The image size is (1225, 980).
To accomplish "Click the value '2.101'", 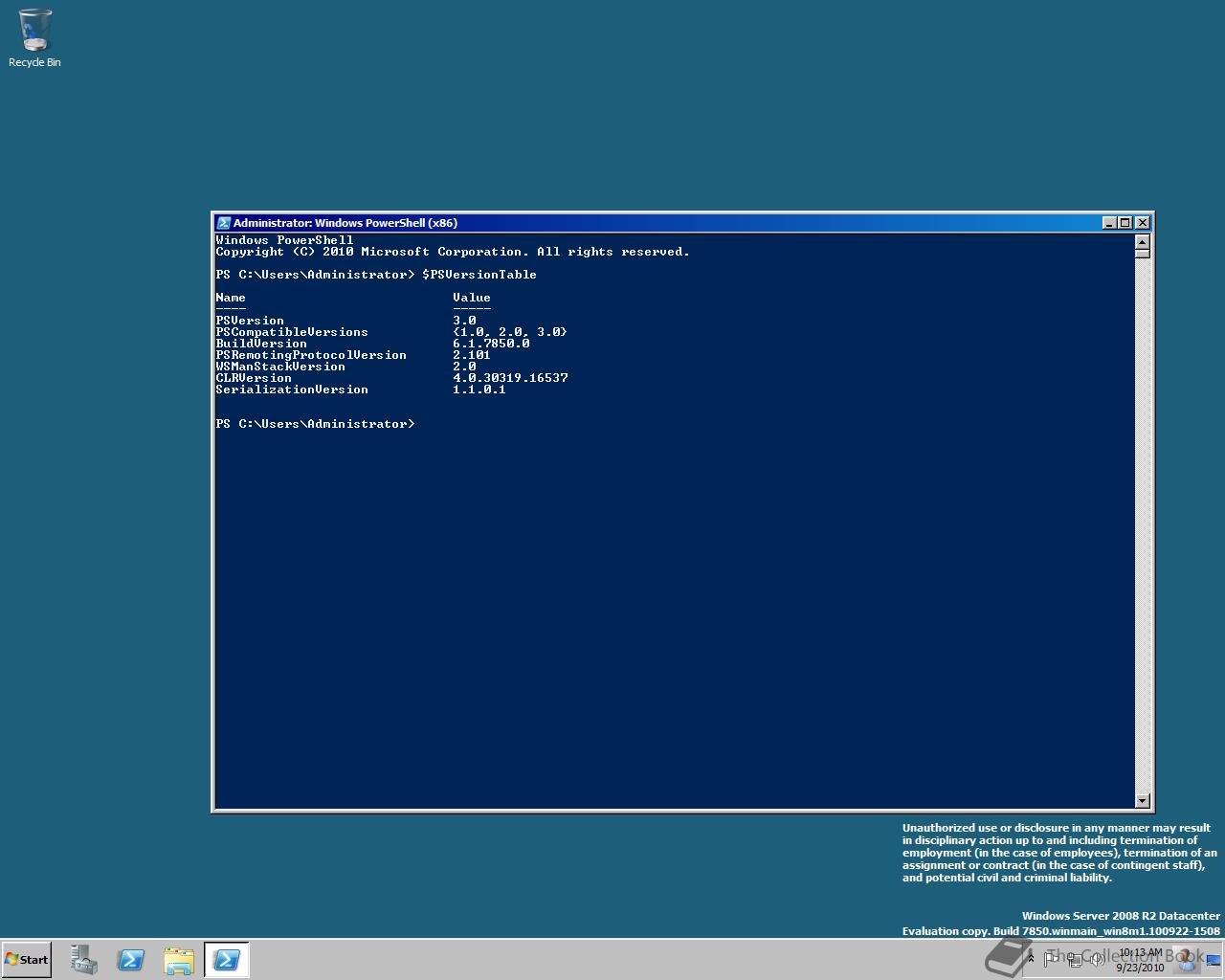I will coord(472,355).
